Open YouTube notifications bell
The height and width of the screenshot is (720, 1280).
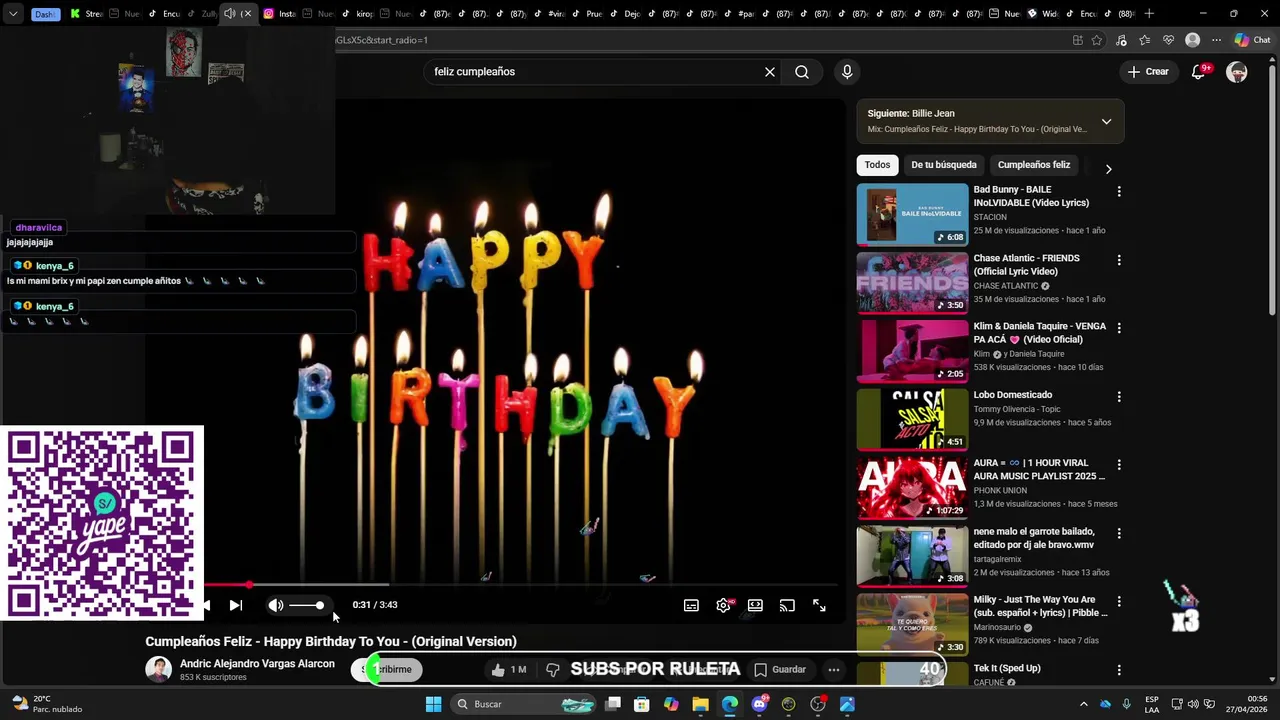(1198, 72)
